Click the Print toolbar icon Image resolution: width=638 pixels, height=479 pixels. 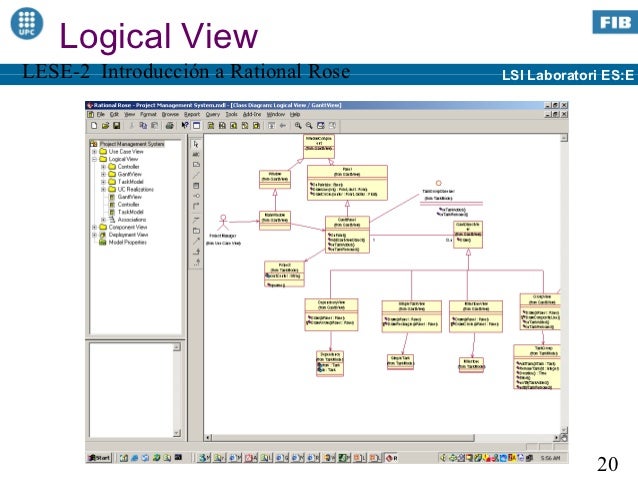click(x=170, y=126)
